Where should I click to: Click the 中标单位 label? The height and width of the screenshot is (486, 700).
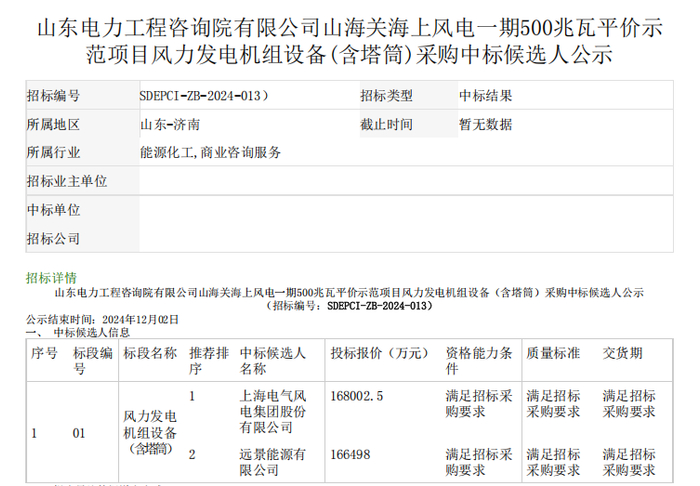[x=53, y=210]
